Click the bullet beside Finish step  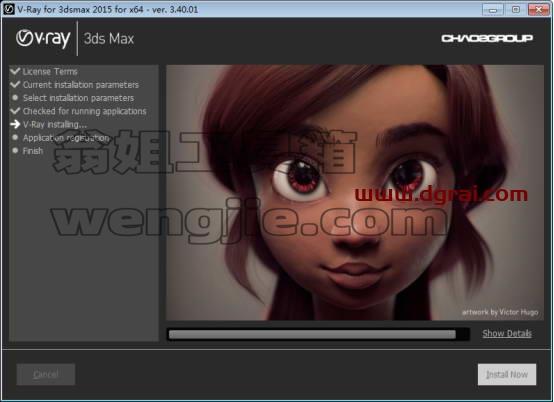[15, 150]
